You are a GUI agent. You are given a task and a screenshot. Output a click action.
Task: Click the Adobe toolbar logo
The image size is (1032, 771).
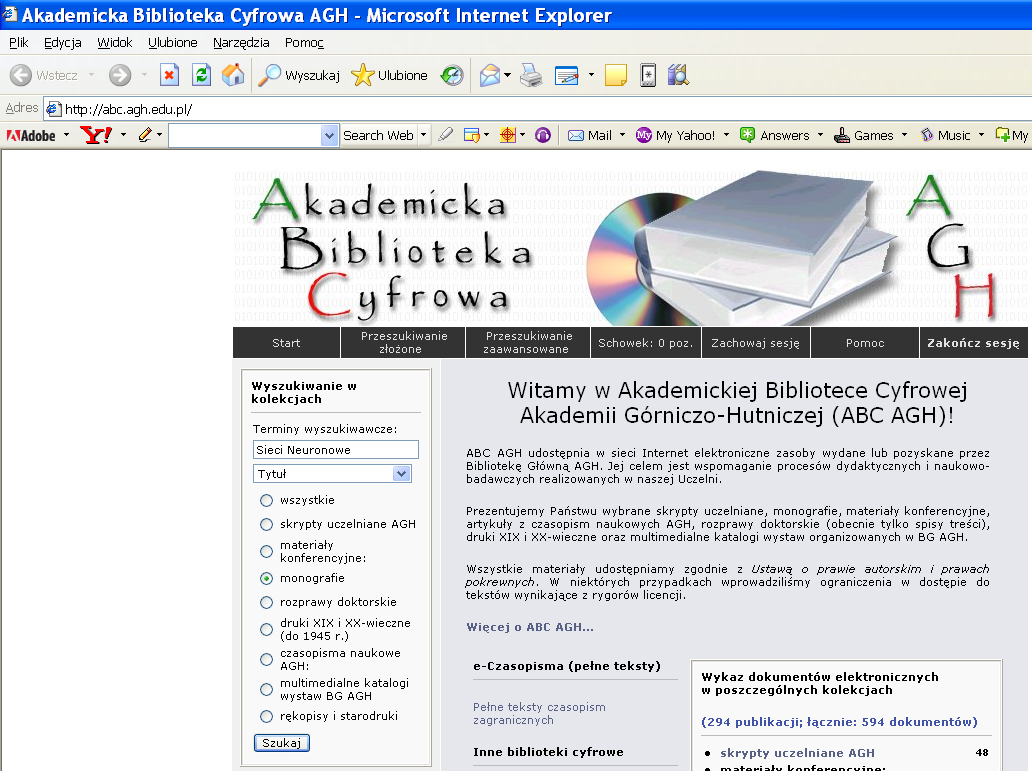(x=31, y=136)
